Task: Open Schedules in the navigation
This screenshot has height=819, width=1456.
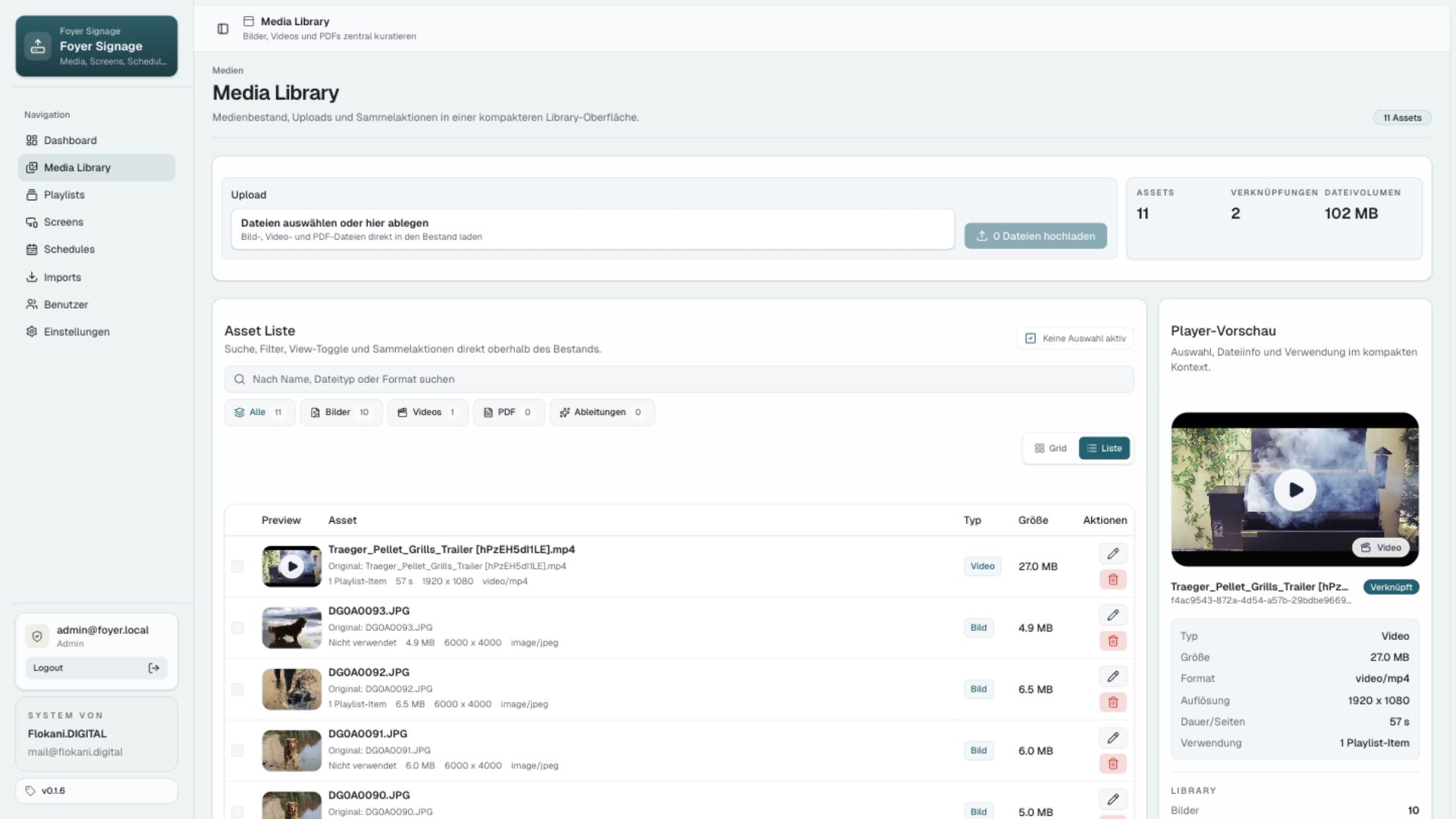Action: (96, 249)
